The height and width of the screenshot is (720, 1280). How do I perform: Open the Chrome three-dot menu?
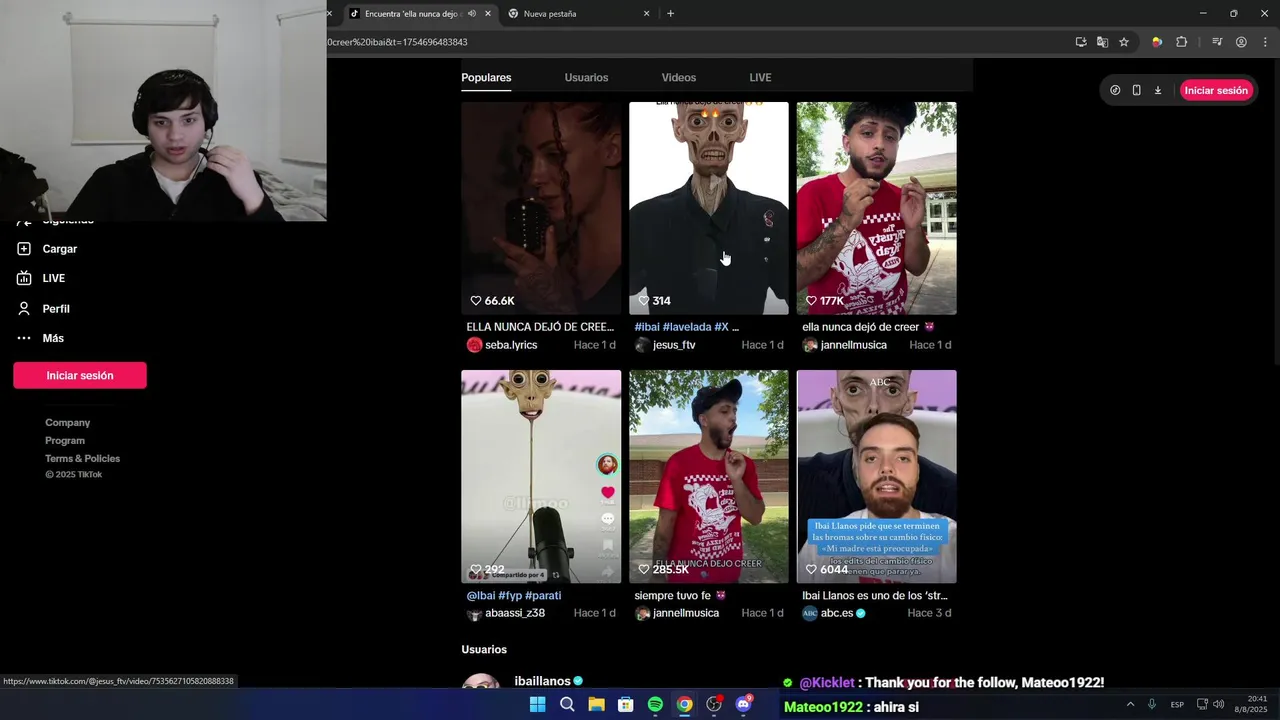click(1266, 42)
